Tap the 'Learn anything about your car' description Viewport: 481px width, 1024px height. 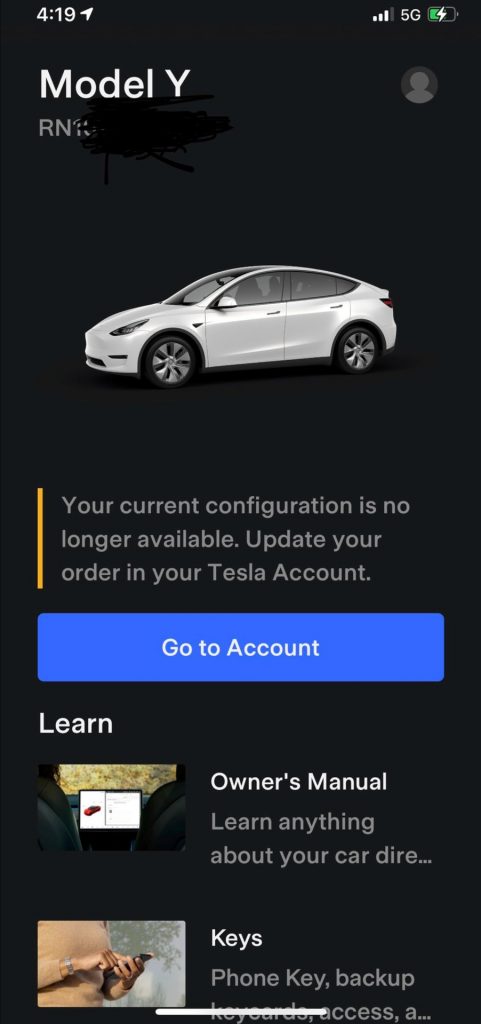point(321,839)
